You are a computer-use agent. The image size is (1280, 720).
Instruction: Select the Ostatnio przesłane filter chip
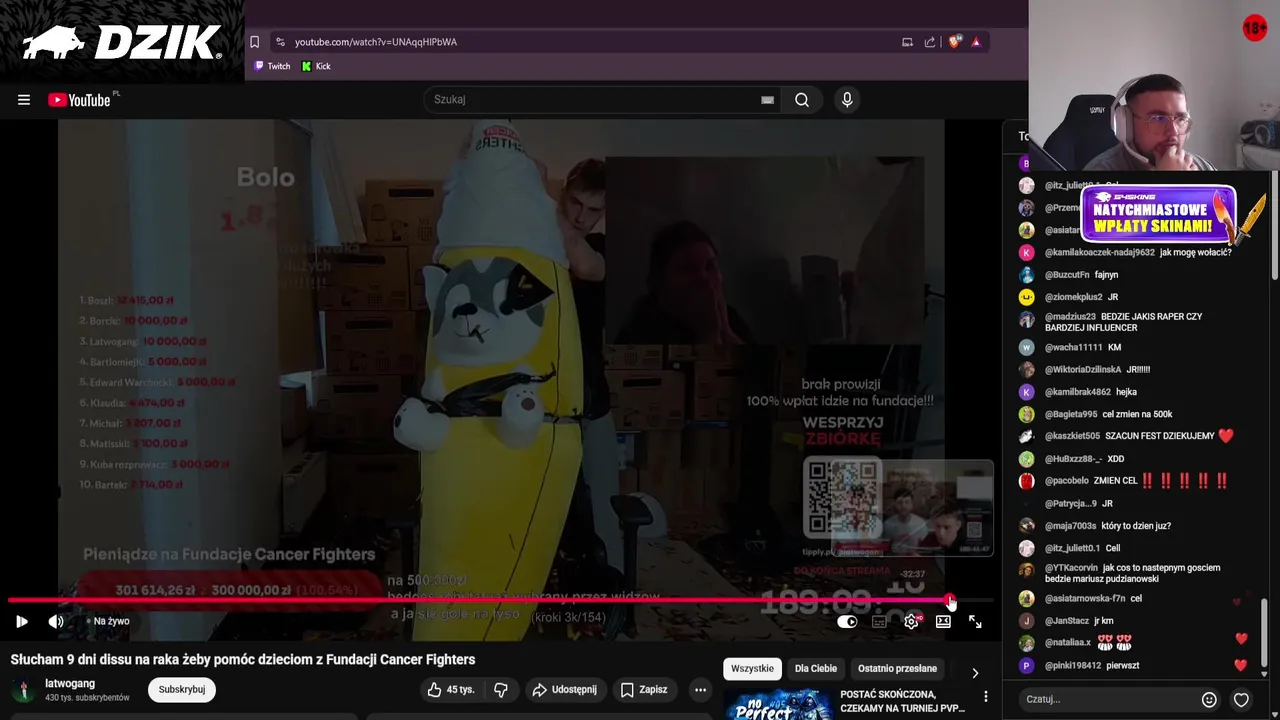point(897,668)
